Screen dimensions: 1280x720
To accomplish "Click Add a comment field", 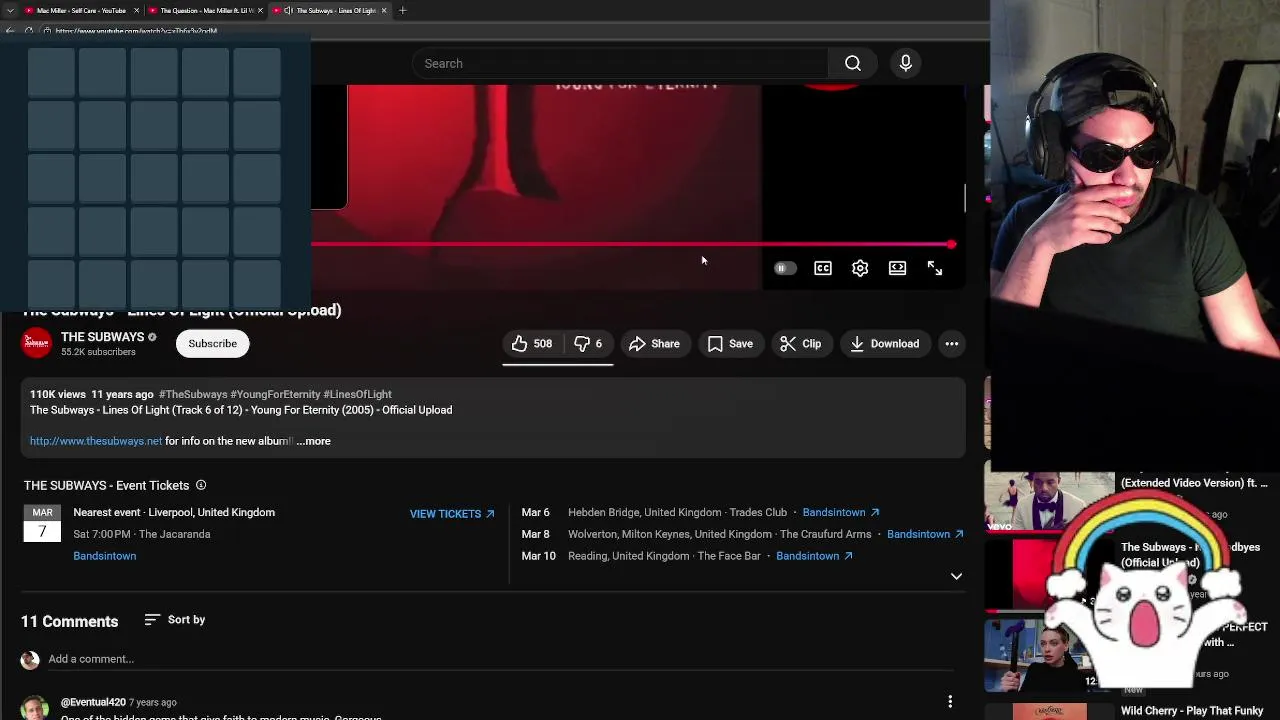I will tap(500, 659).
